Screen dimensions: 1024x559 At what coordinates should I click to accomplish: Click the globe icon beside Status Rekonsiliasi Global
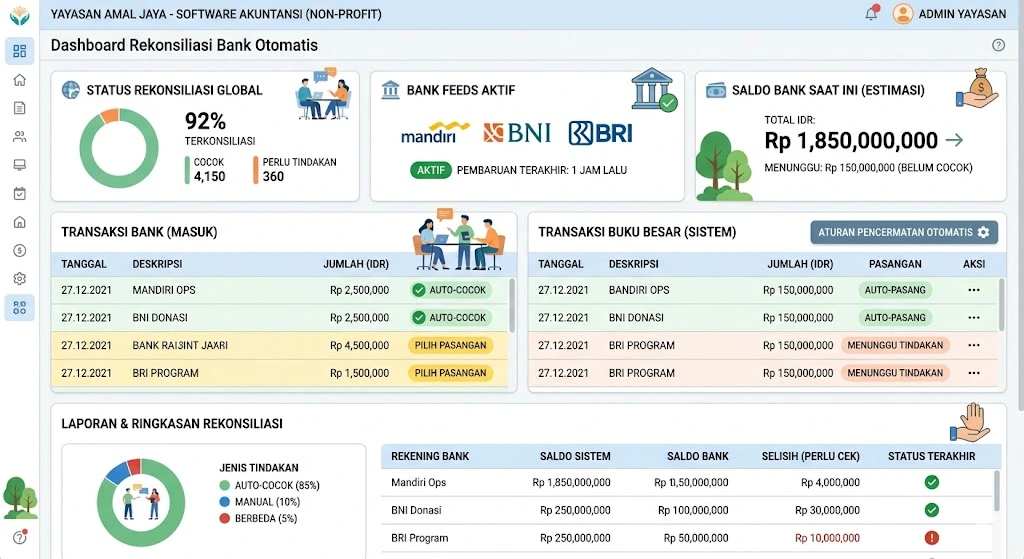[x=71, y=90]
